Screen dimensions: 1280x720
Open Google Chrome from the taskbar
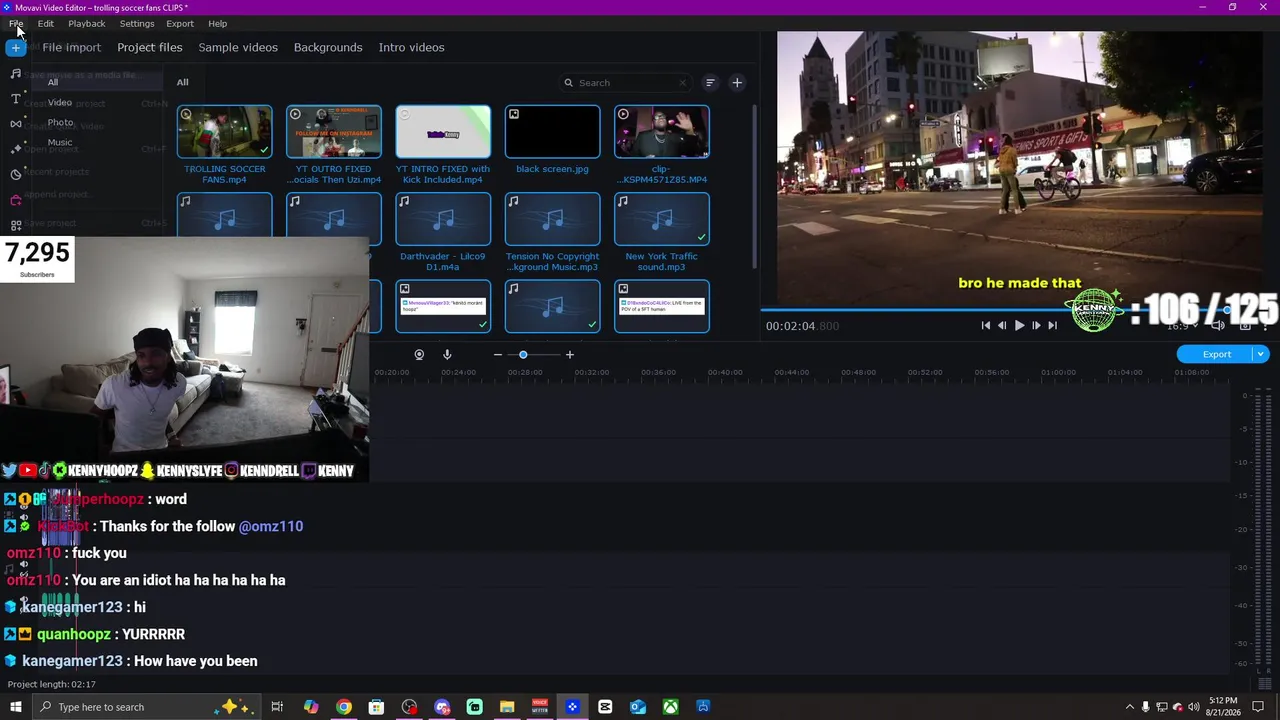343,707
